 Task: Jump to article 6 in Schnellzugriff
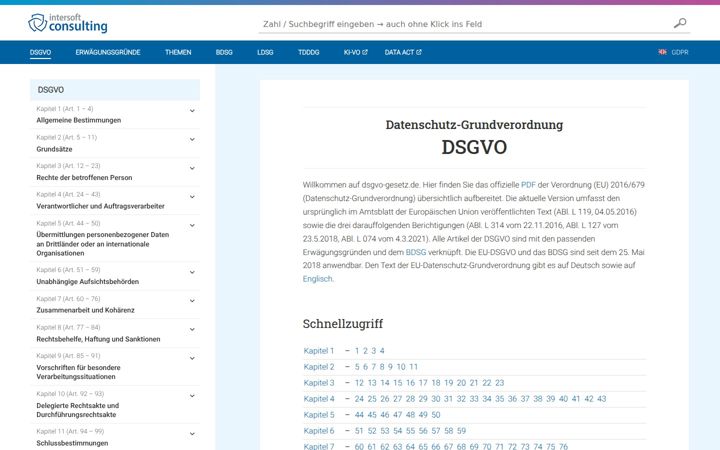click(365, 367)
